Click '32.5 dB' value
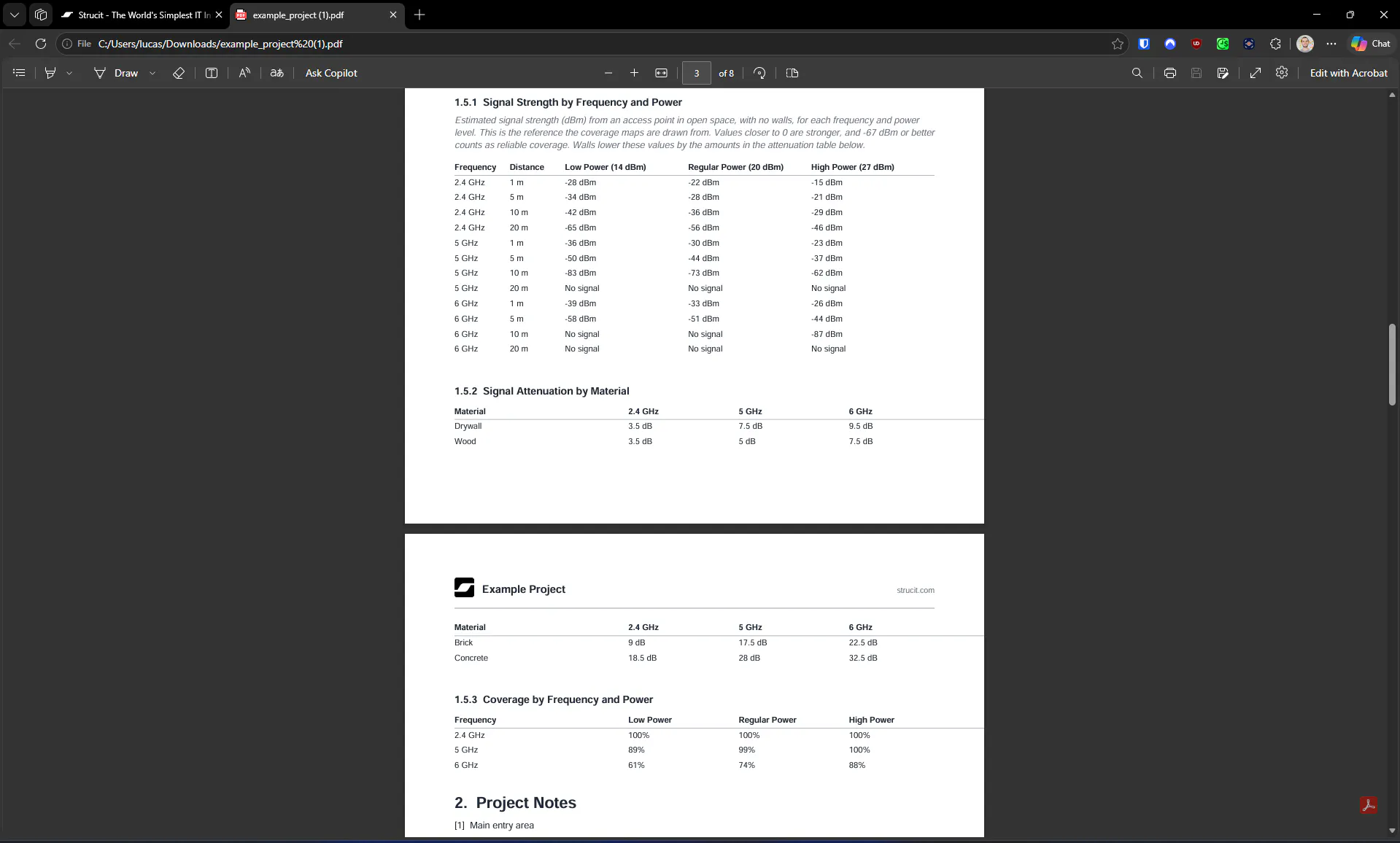 (862, 658)
